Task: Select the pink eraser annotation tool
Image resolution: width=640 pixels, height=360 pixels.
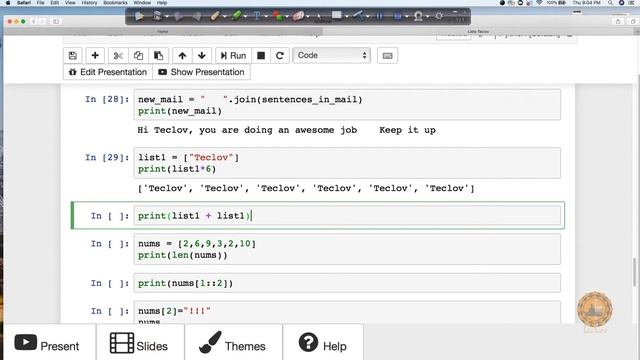Action: coord(298,16)
